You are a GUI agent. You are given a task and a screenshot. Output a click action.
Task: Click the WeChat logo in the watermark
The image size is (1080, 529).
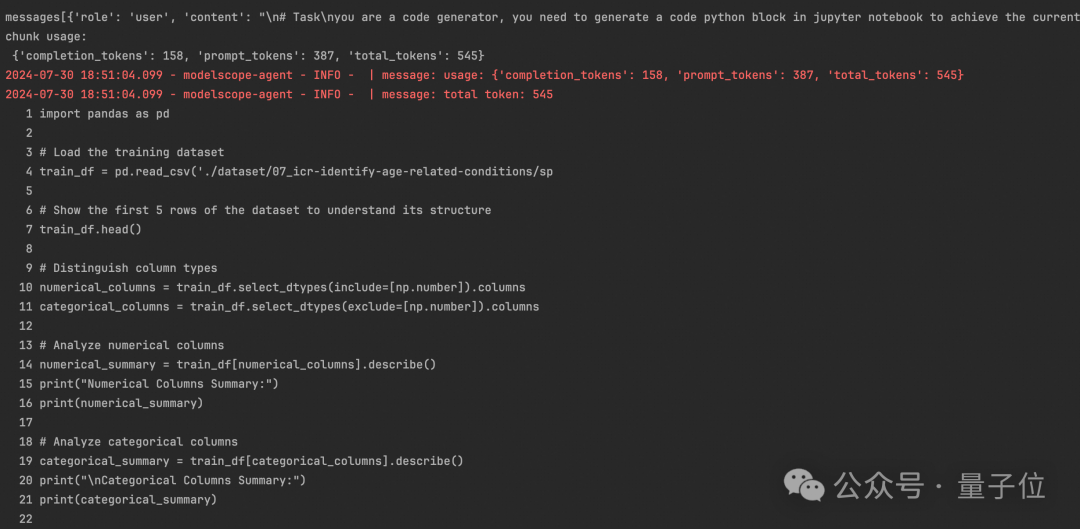coord(804,485)
